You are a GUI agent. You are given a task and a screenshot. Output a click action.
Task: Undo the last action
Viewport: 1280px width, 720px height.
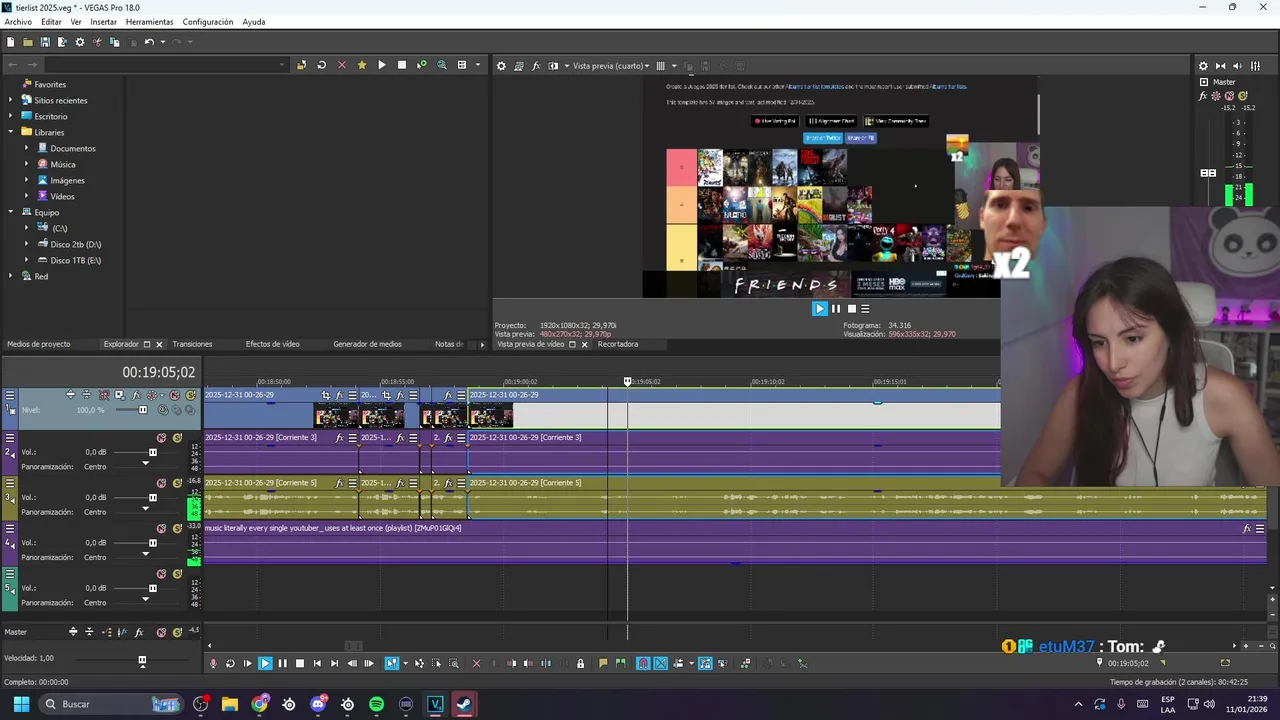click(149, 42)
